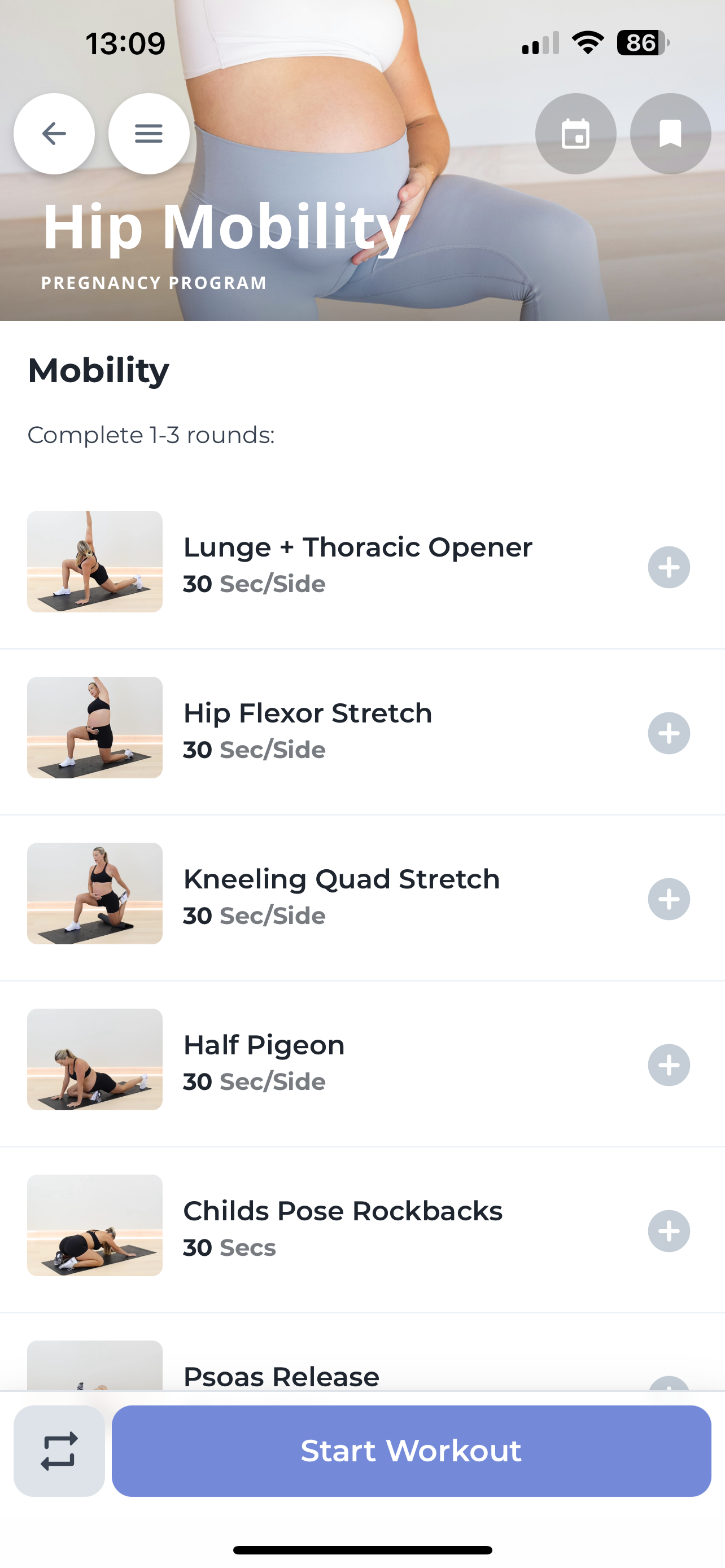Tap the Wi-Fi status icon
This screenshot has width=725, height=1568.
click(x=587, y=43)
